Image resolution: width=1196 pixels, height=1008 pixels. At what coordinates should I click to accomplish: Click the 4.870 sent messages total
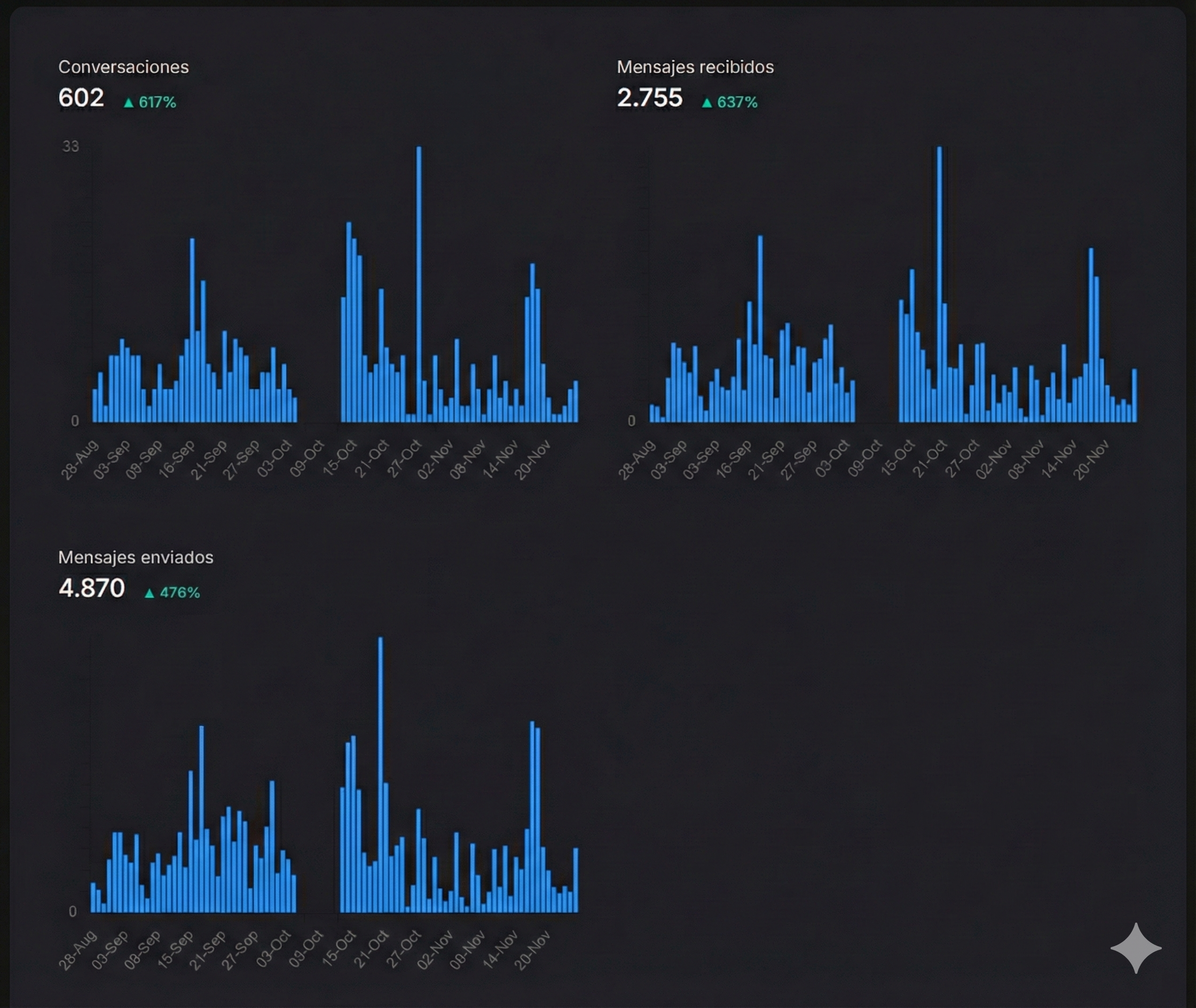(91, 588)
